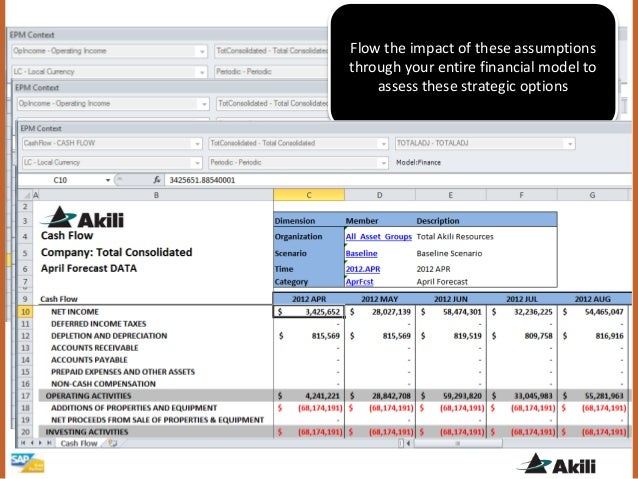
Task: Click the Total Akili Resources description
Action: 455,236
